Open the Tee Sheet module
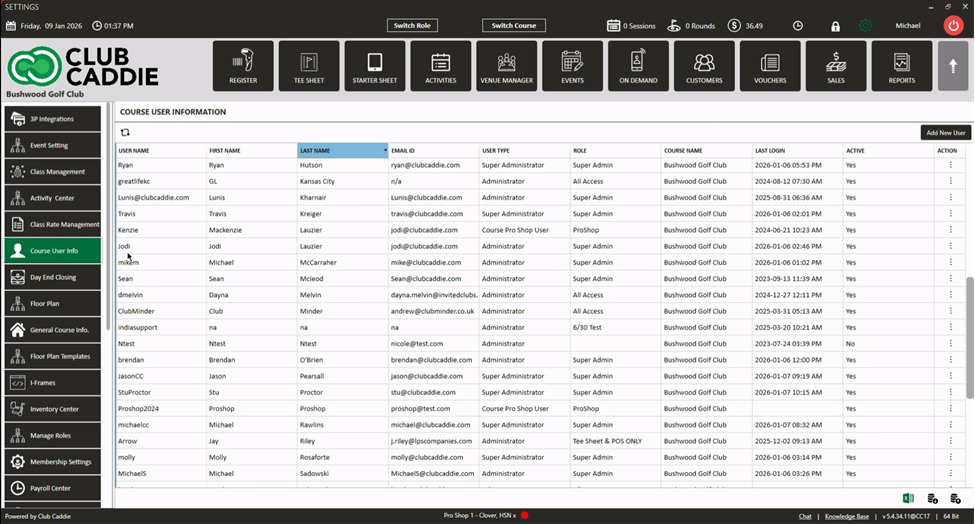Image resolution: width=975 pixels, height=524 pixels. point(309,66)
